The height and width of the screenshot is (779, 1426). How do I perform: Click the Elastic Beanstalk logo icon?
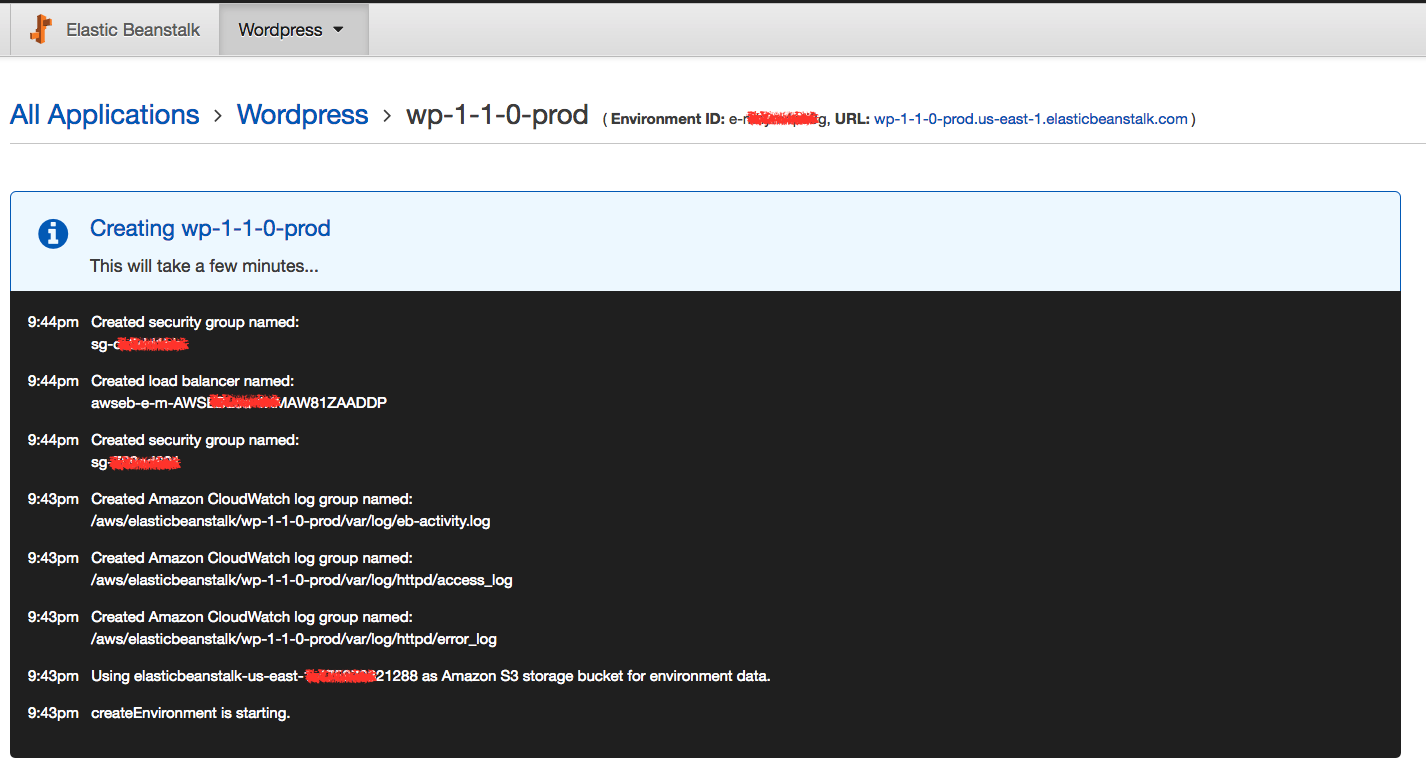(x=40, y=29)
